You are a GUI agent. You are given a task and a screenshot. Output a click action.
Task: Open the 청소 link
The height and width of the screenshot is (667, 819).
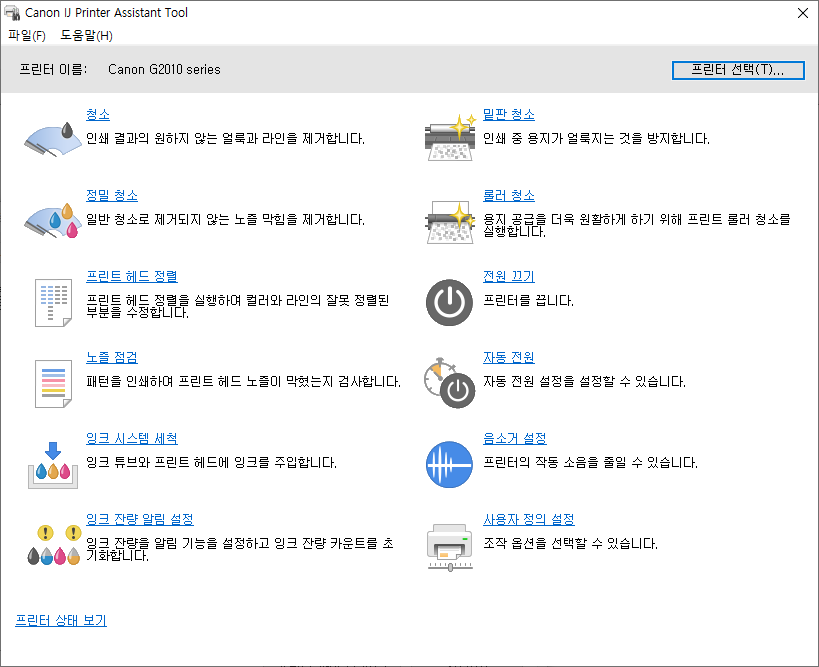(x=98, y=114)
